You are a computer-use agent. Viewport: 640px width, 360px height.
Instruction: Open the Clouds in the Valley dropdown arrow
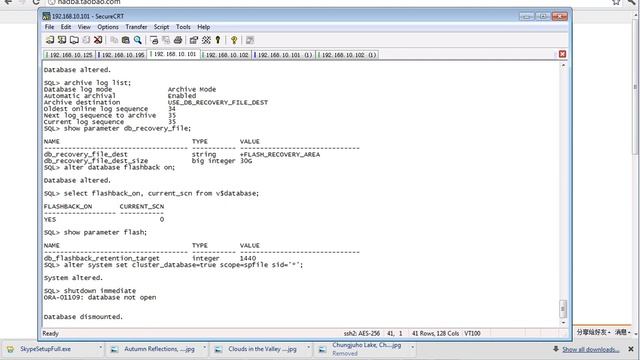click(309, 348)
